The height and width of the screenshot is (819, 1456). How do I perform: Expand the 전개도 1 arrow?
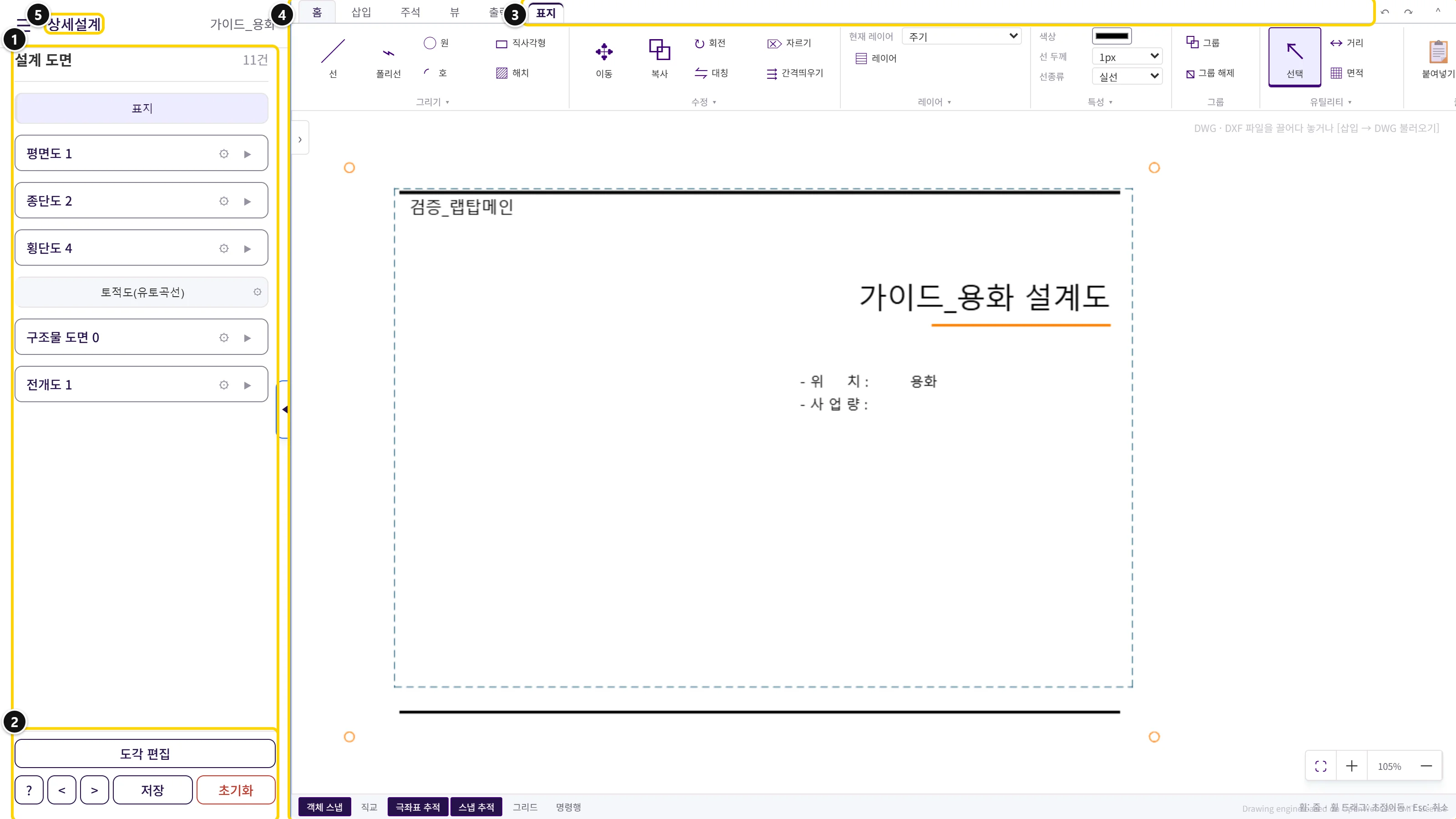point(248,385)
